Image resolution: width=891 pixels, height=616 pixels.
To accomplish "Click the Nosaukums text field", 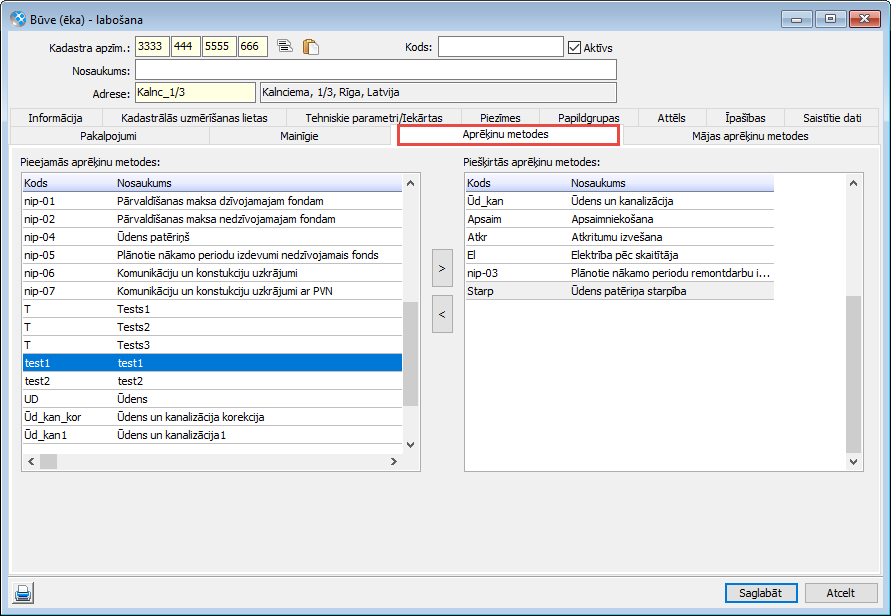I will 375,70.
